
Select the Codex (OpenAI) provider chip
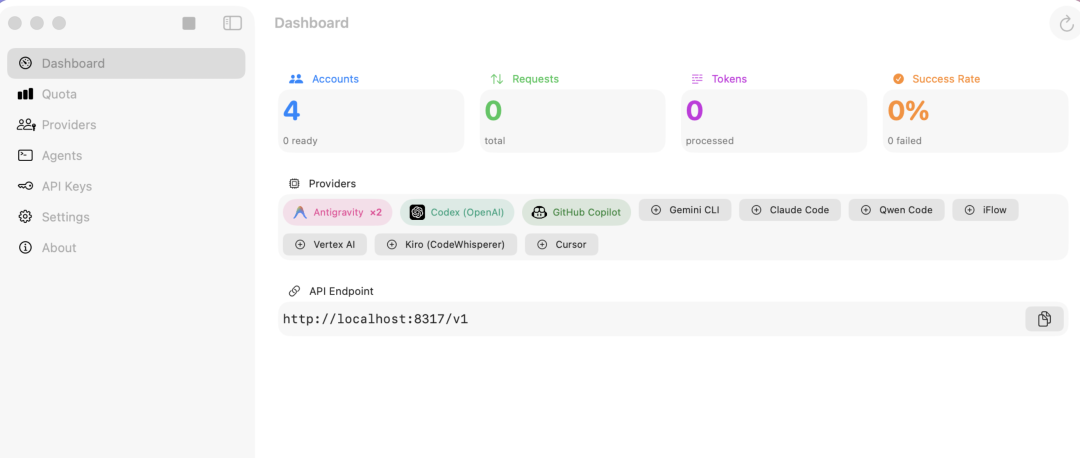[x=457, y=212]
